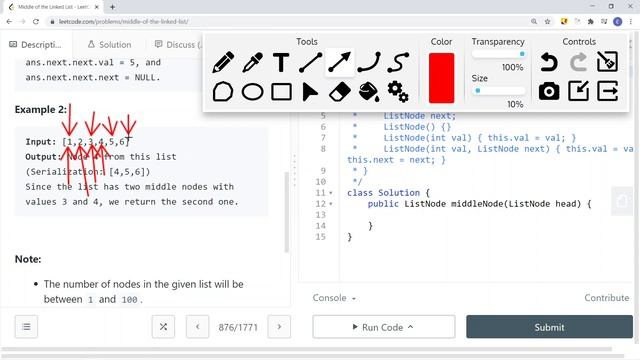
Task: Expand the Console panel
Action: pyautogui.click(x=334, y=298)
